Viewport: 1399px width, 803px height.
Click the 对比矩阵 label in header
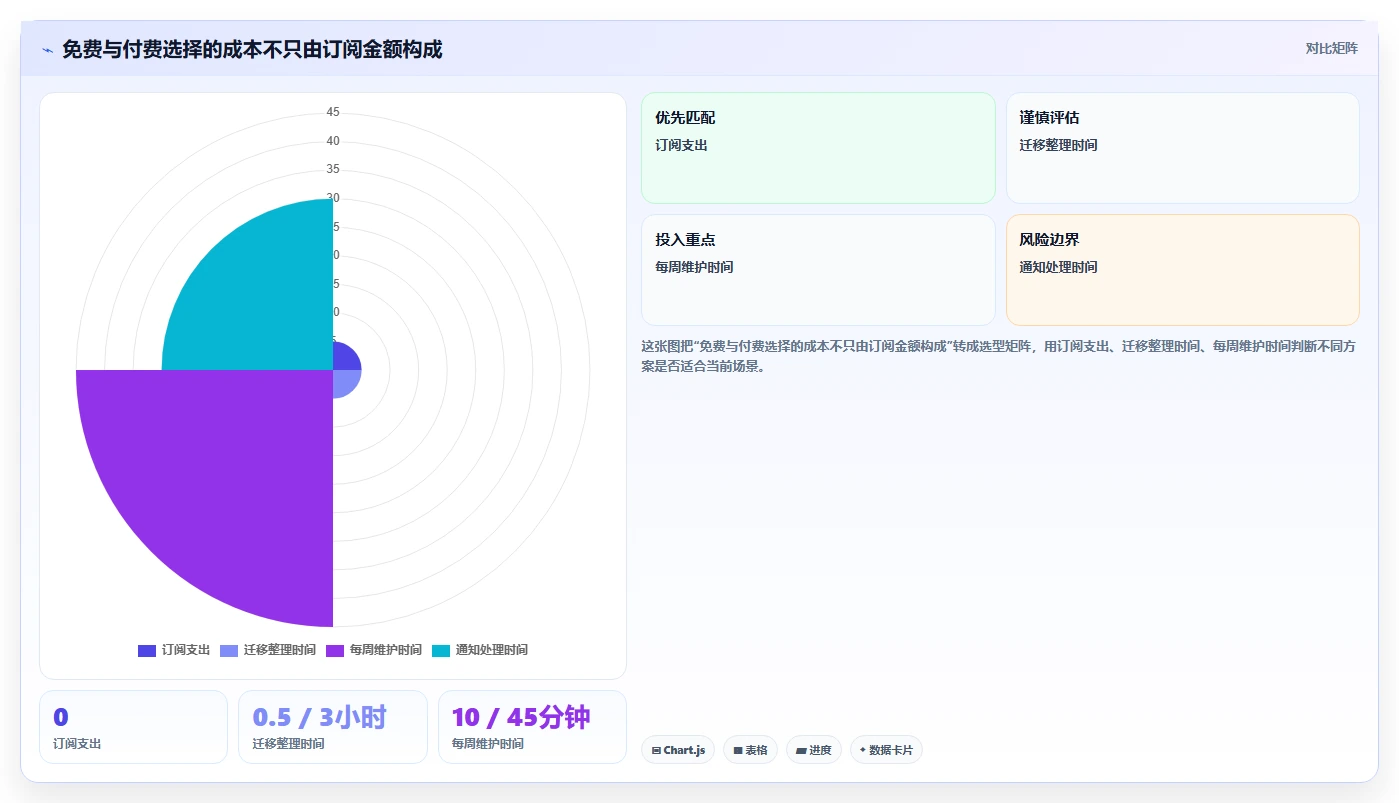point(1331,48)
